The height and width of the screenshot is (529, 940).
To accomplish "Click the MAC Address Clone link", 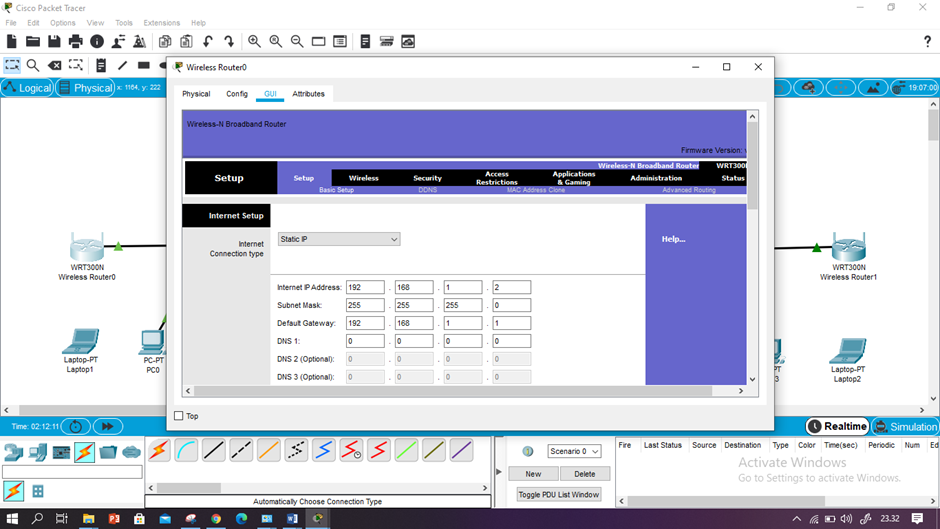I will (x=536, y=190).
